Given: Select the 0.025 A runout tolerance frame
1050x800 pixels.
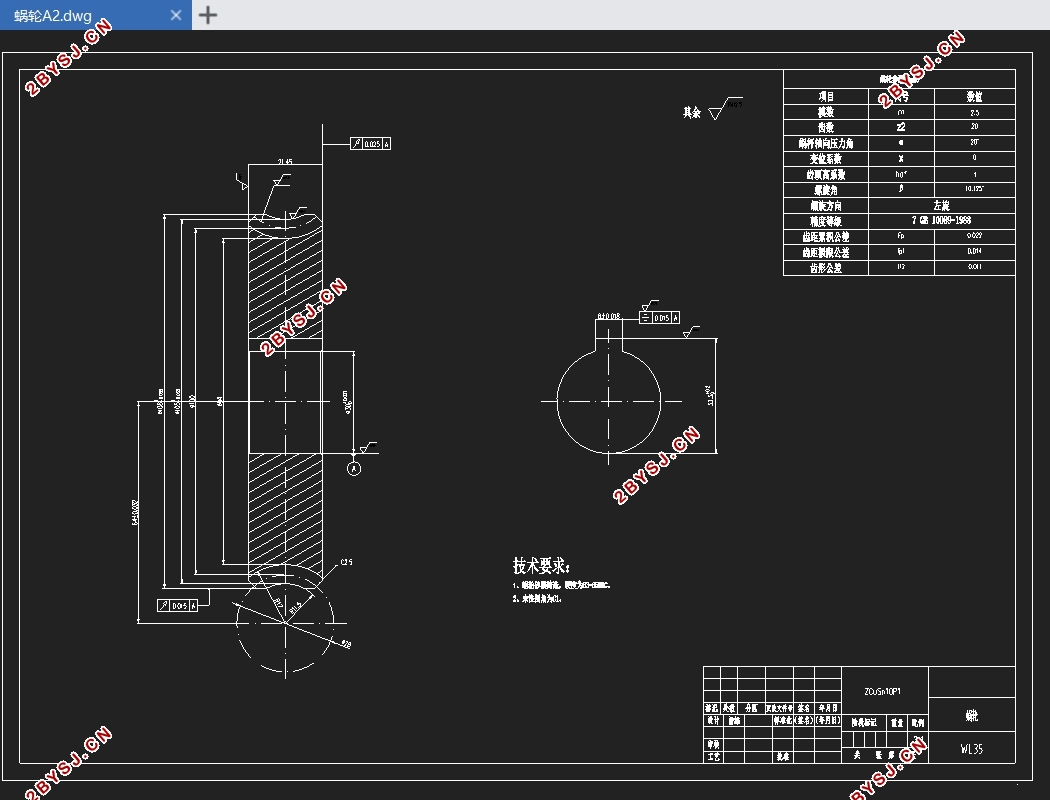Looking at the screenshot, I should tap(370, 144).
